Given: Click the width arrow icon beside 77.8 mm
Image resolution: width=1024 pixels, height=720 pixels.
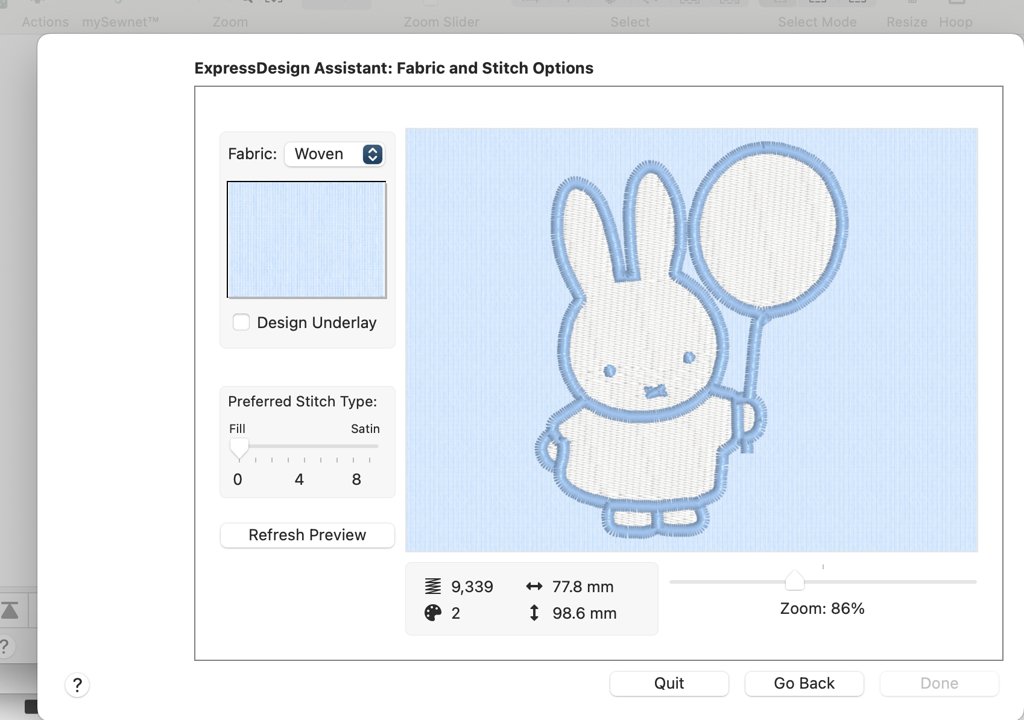Looking at the screenshot, I should tap(534, 586).
